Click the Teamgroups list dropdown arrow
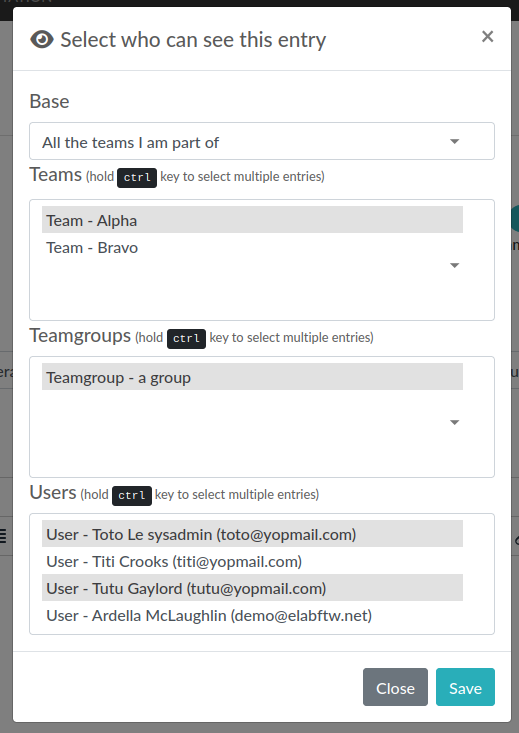Viewport: 519px width, 733px height. point(454,423)
